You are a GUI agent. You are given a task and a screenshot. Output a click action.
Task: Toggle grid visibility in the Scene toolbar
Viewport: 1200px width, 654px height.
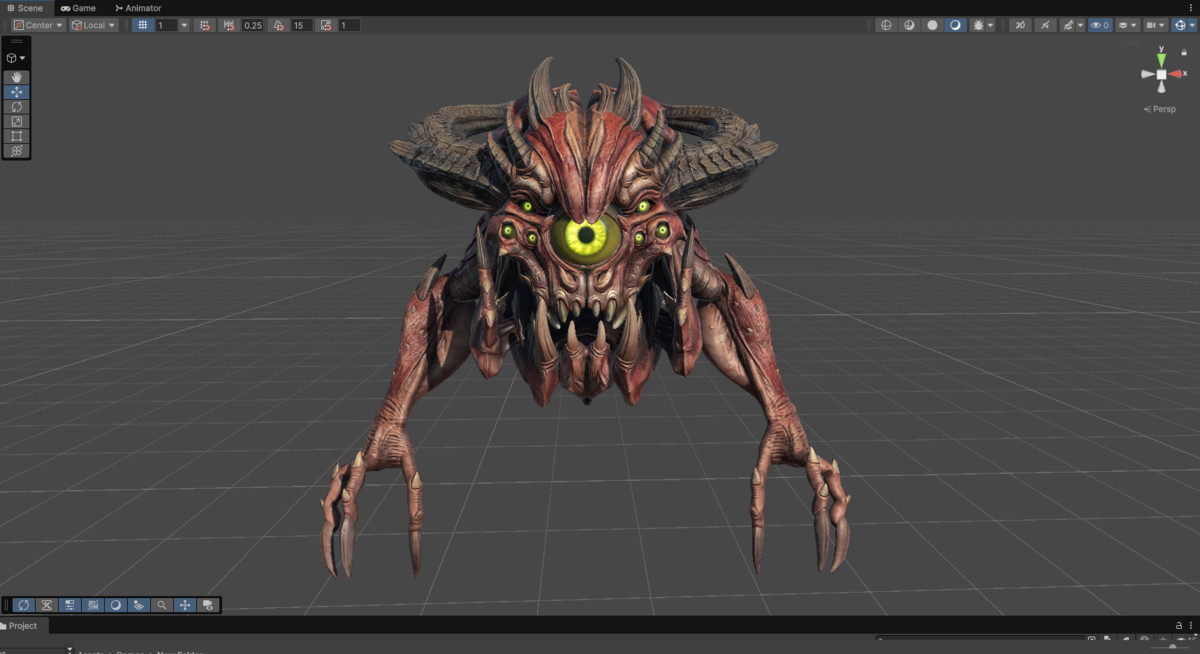(x=144, y=25)
